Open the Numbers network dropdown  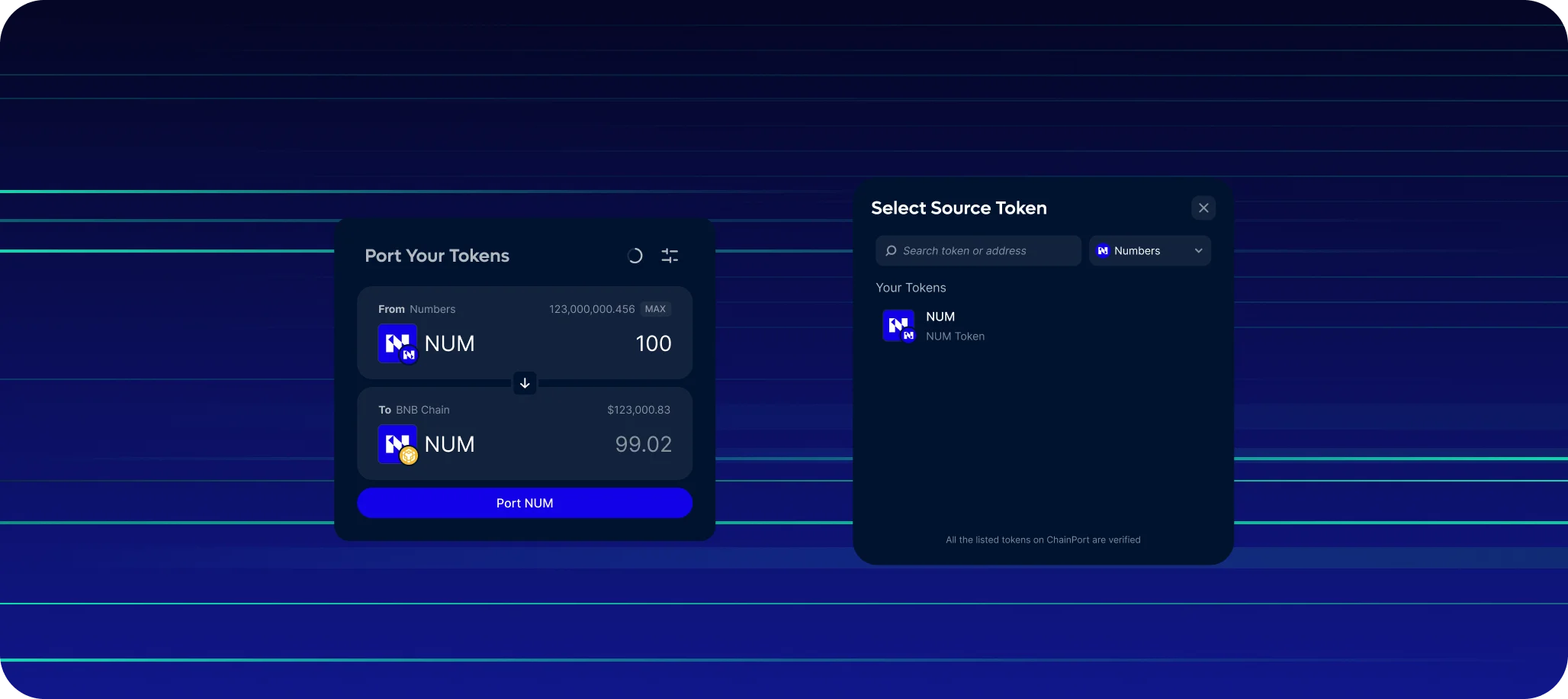coord(1150,250)
